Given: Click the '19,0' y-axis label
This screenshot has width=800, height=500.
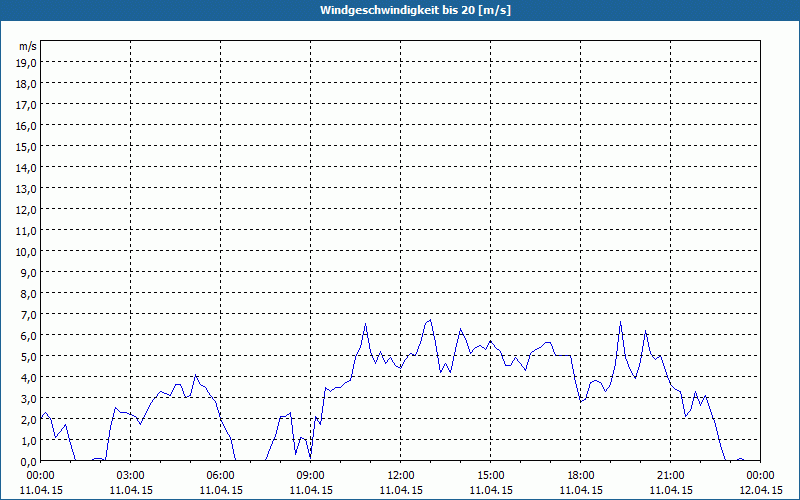Looking at the screenshot, I should point(26,63).
